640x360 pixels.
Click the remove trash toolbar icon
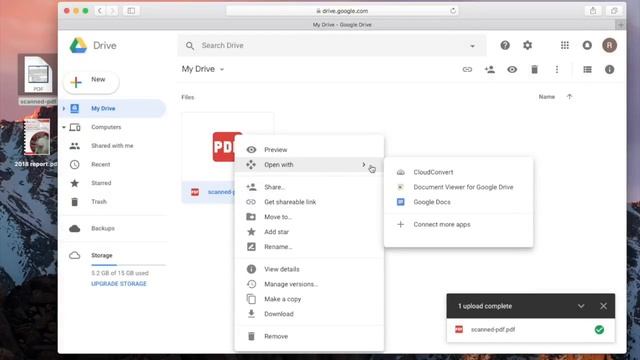[534, 70]
